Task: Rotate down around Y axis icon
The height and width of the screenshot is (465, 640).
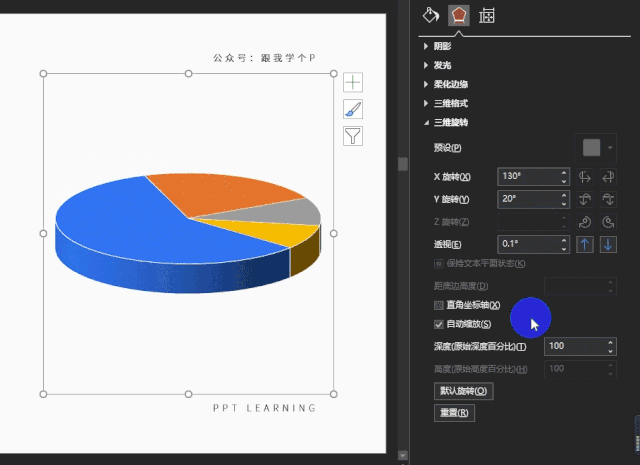Action: click(608, 199)
